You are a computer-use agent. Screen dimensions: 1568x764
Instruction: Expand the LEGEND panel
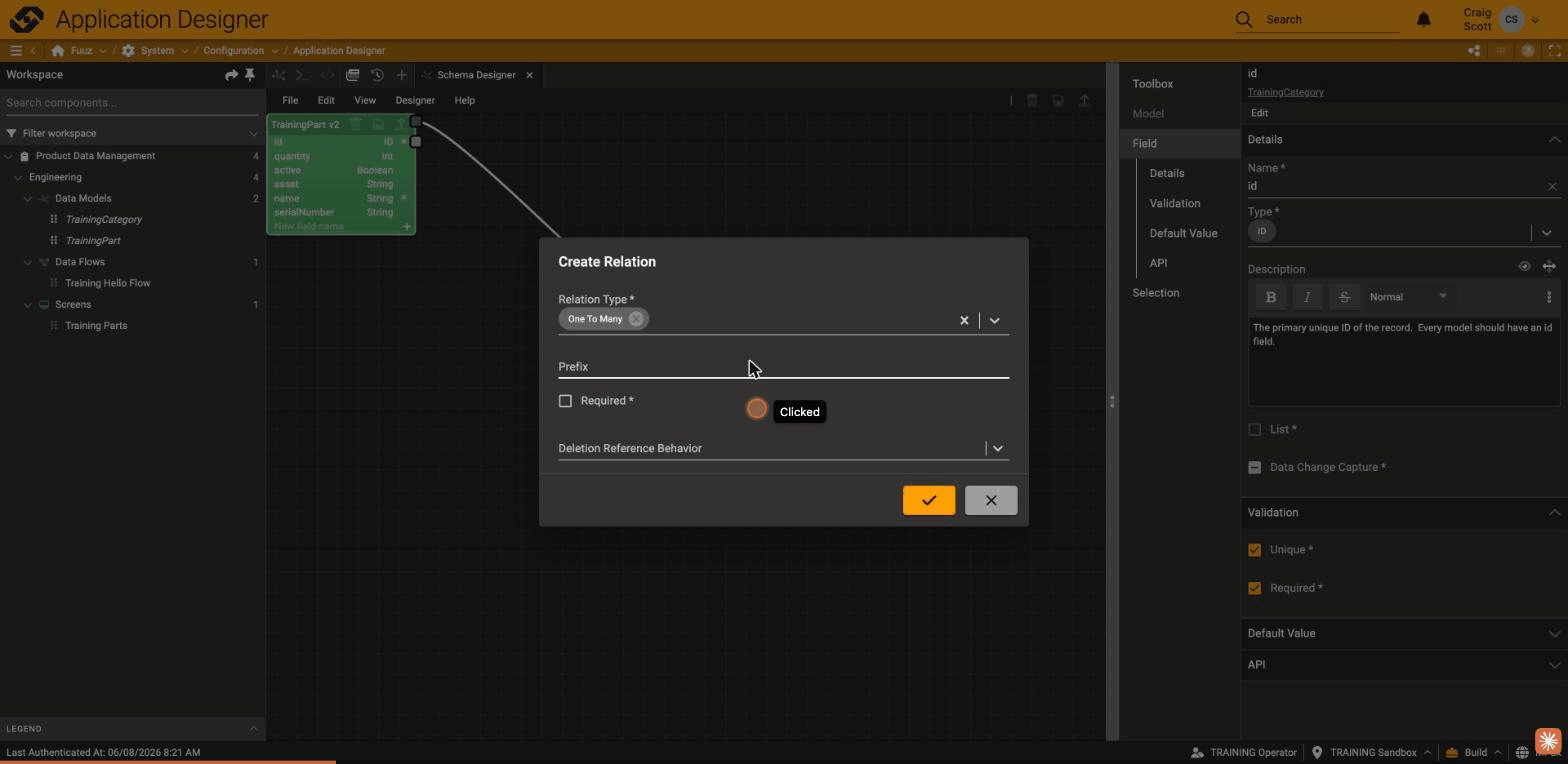click(x=253, y=728)
